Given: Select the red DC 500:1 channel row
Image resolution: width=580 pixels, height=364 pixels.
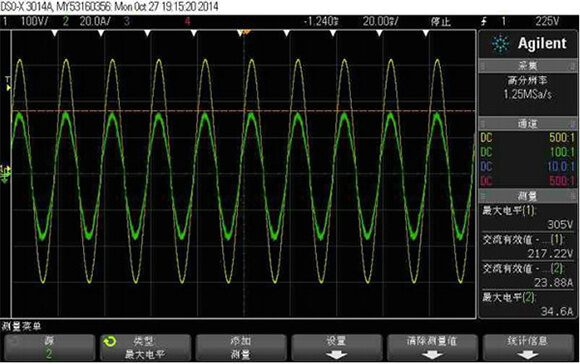Looking at the screenshot, I should coord(527,181).
